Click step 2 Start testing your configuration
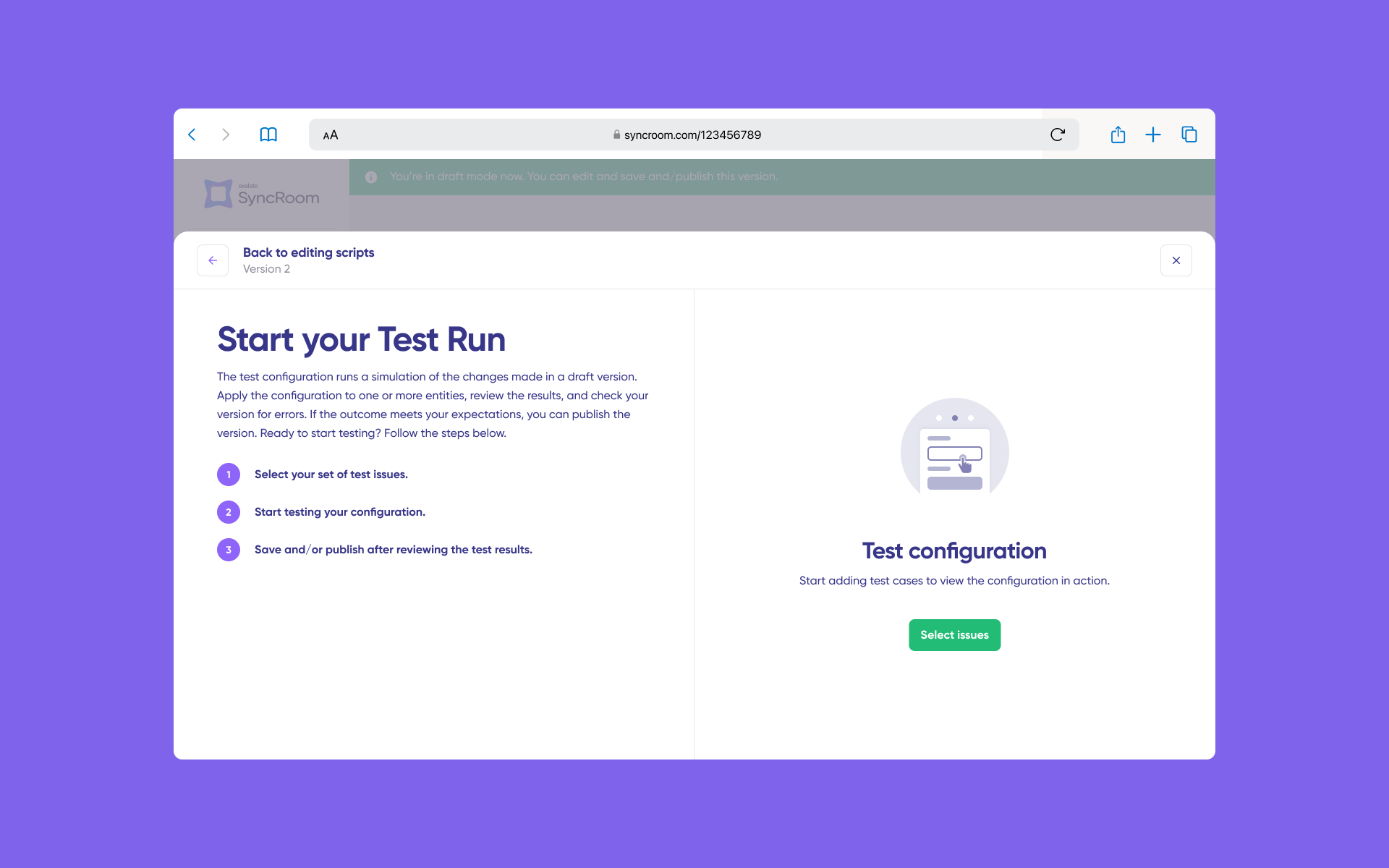Image resolution: width=1389 pixels, height=868 pixels. tap(339, 512)
